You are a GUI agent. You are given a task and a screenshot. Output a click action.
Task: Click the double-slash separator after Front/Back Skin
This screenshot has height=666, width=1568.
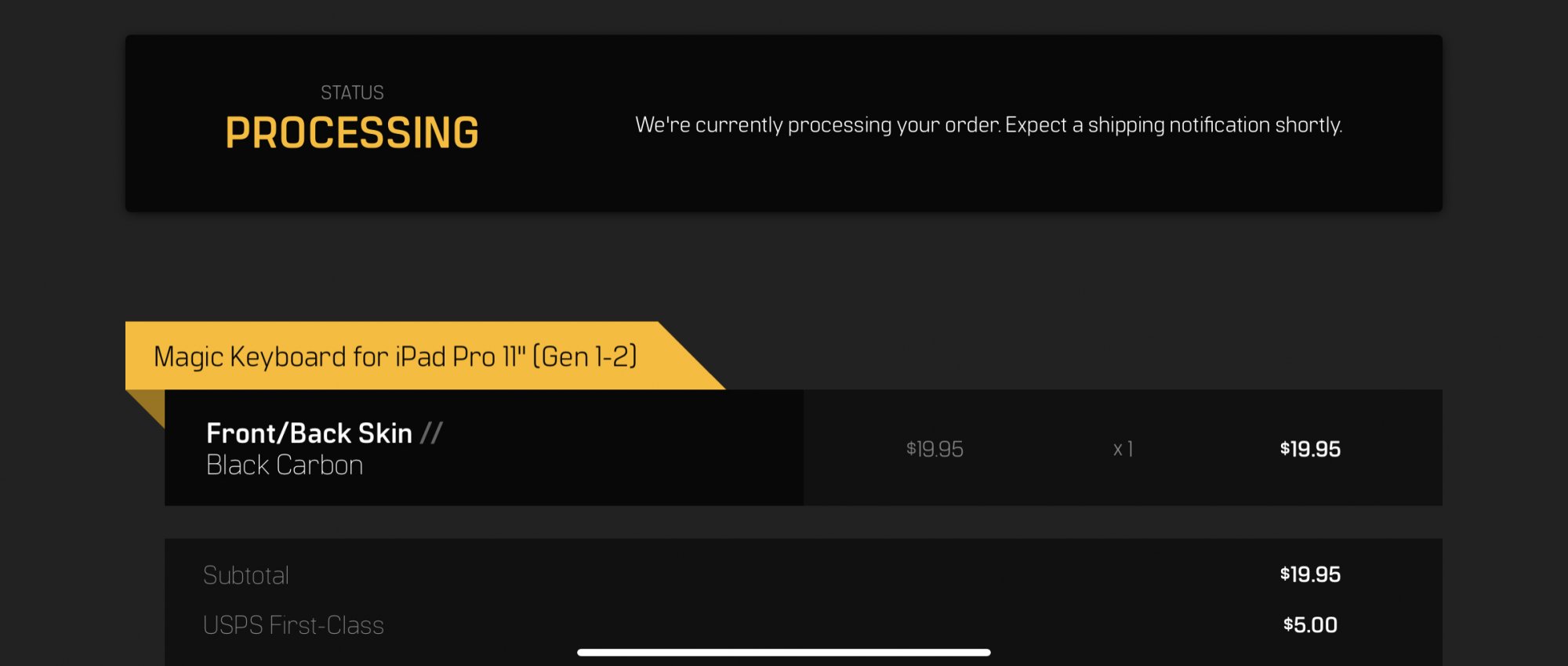coord(431,433)
